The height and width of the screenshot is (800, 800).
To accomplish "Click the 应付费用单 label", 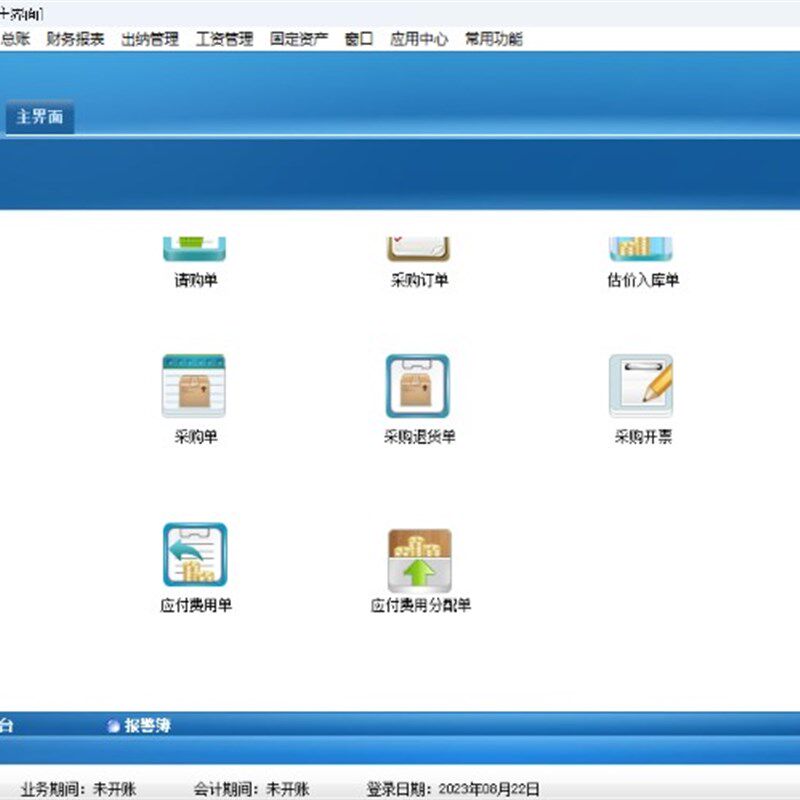I will point(196,605).
